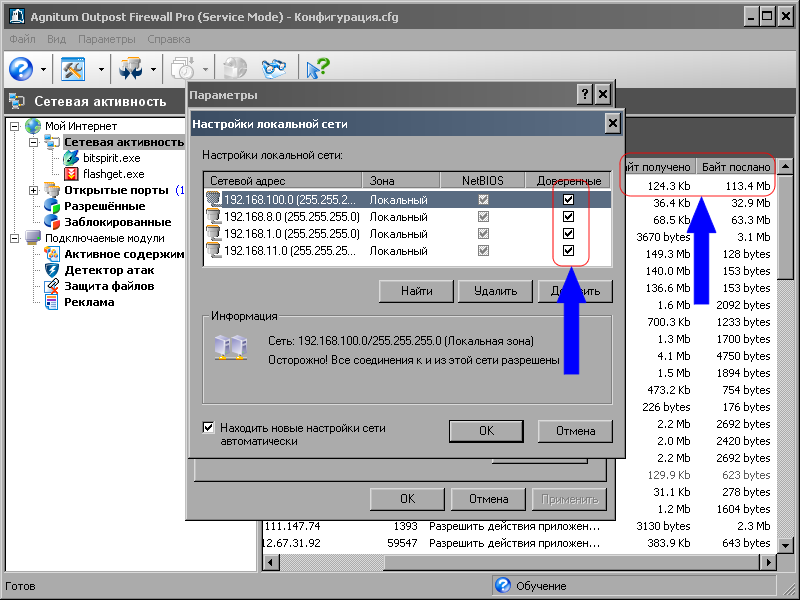Open the settings tools toolbar icon
This screenshot has height=600, width=800.
point(73,69)
